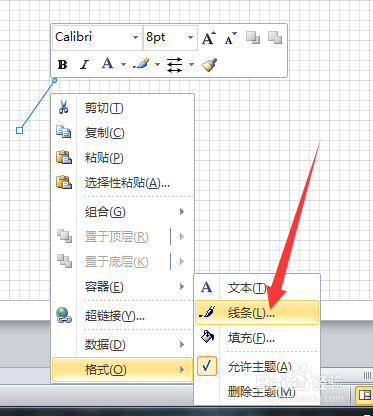Open the line ends dropdown arrow
This screenshot has width=373, height=416.
click(191, 64)
